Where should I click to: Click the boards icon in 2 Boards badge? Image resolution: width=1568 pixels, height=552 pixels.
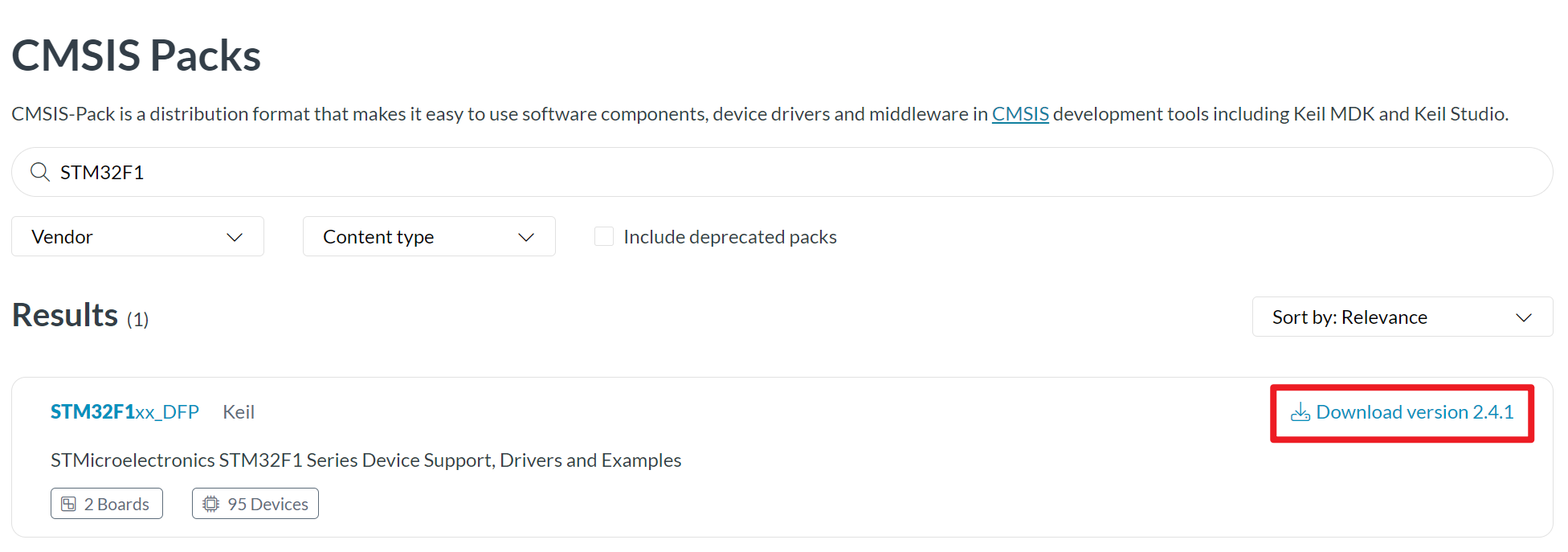pyautogui.click(x=69, y=504)
